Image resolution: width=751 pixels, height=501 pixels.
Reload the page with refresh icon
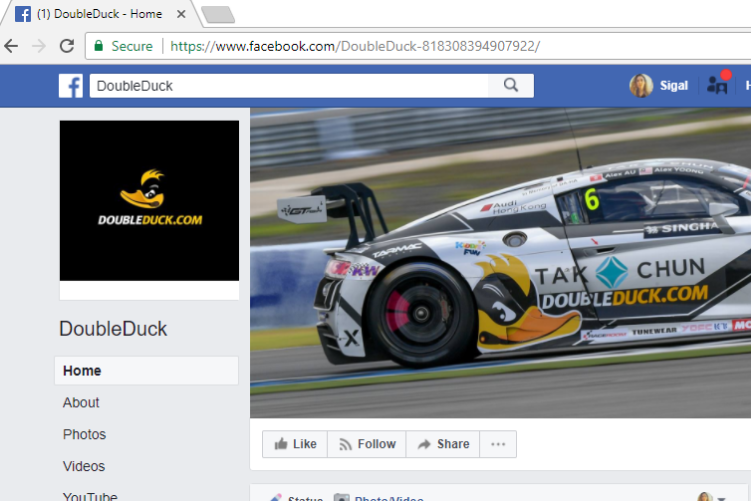(x=67, y=46)
